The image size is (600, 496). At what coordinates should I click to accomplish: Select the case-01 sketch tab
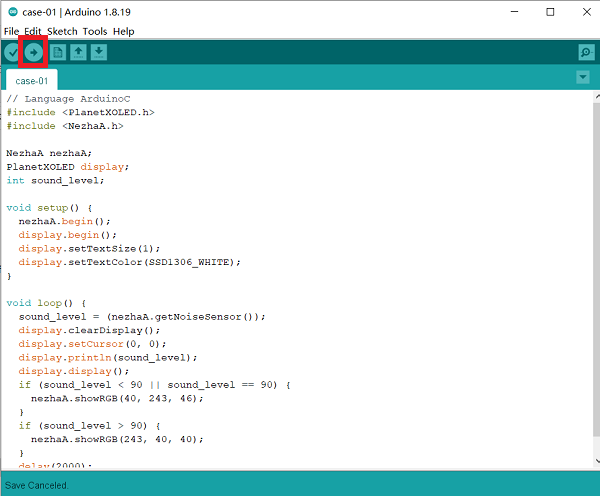[x=32, y=81]
